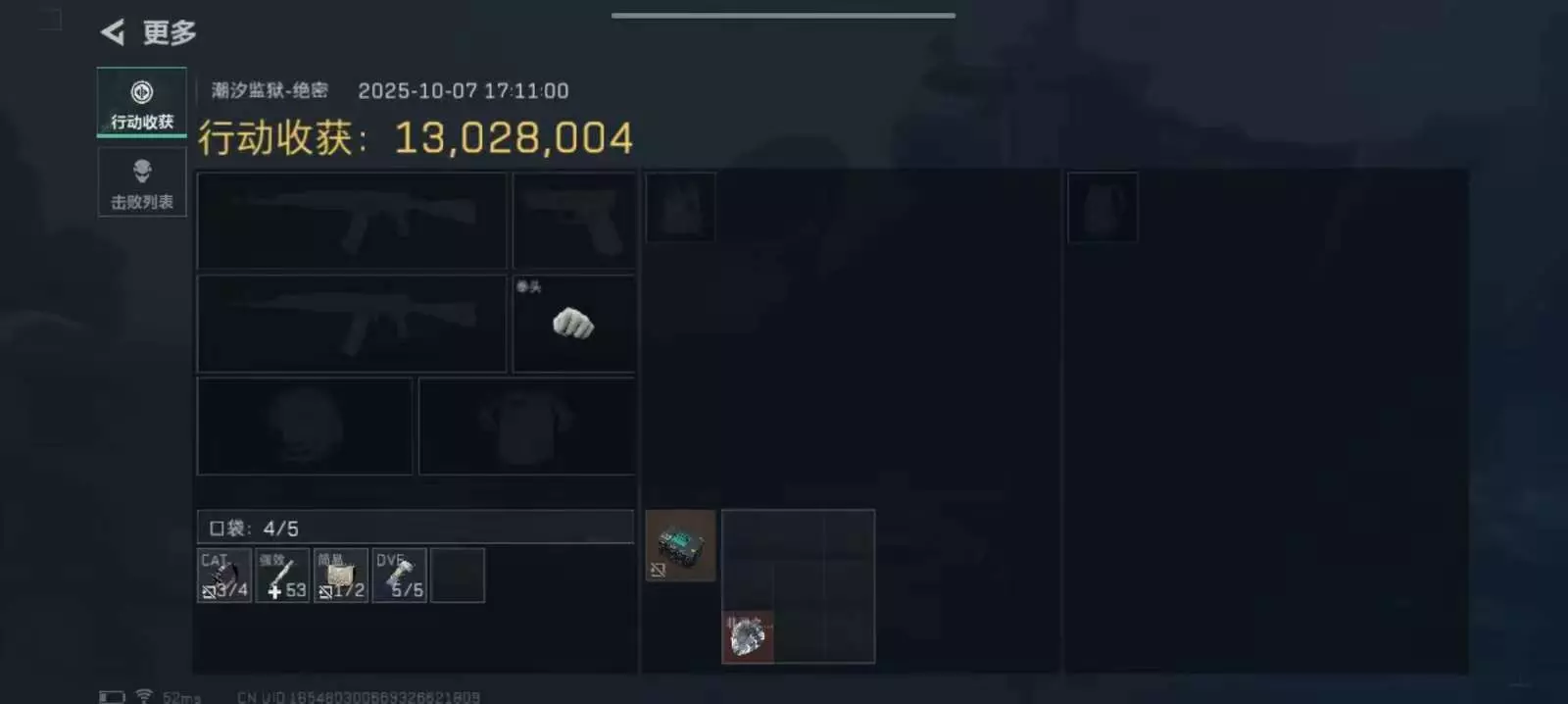Click the empty primary weapon slot

352,221
